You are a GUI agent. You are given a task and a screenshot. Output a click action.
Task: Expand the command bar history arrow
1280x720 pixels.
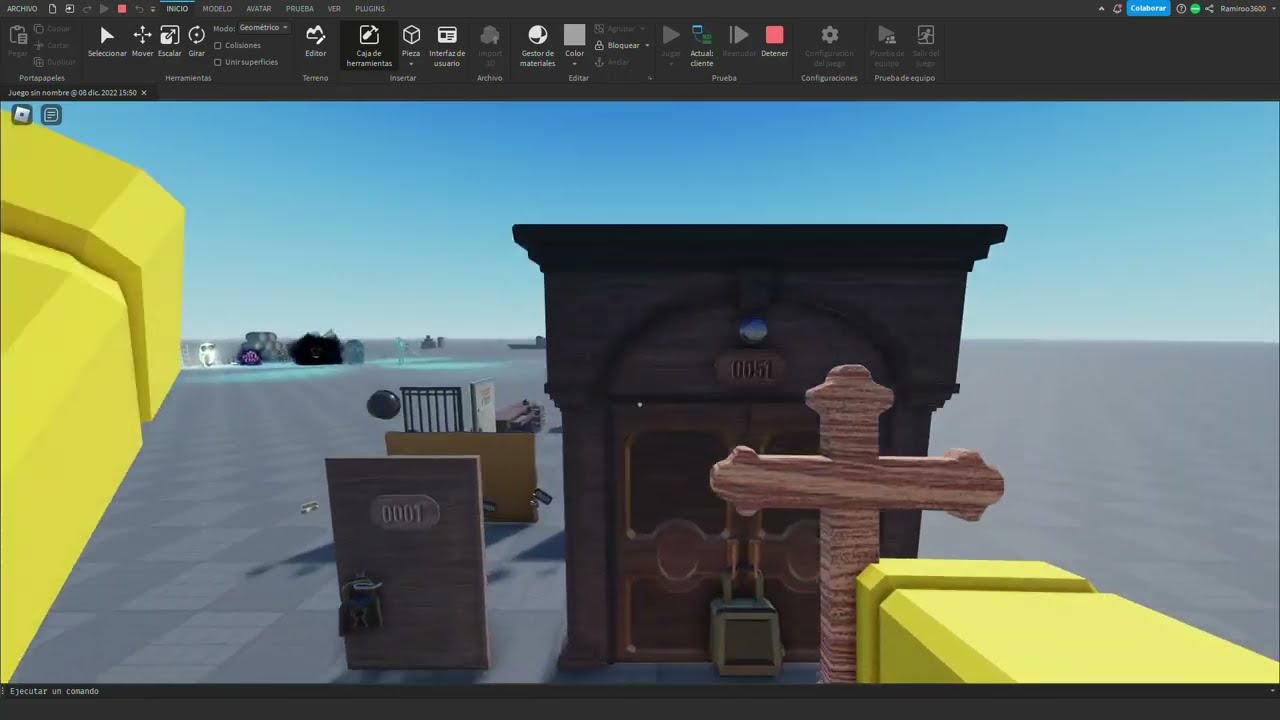(x=1270, y=691)
